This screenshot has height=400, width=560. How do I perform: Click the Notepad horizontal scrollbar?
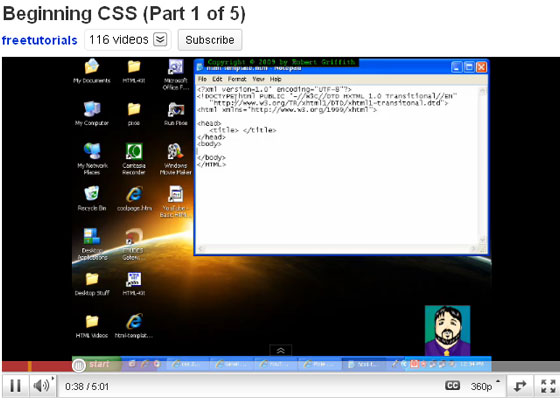click(338, 249)
